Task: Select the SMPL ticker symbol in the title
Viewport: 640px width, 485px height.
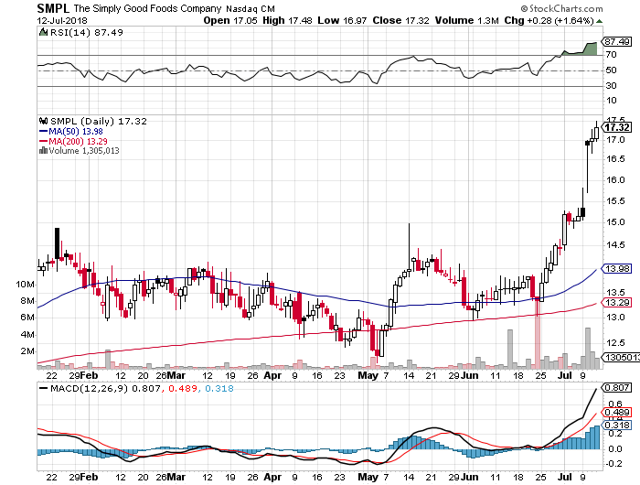Action: pyautogui.click(x=53, y=8)
